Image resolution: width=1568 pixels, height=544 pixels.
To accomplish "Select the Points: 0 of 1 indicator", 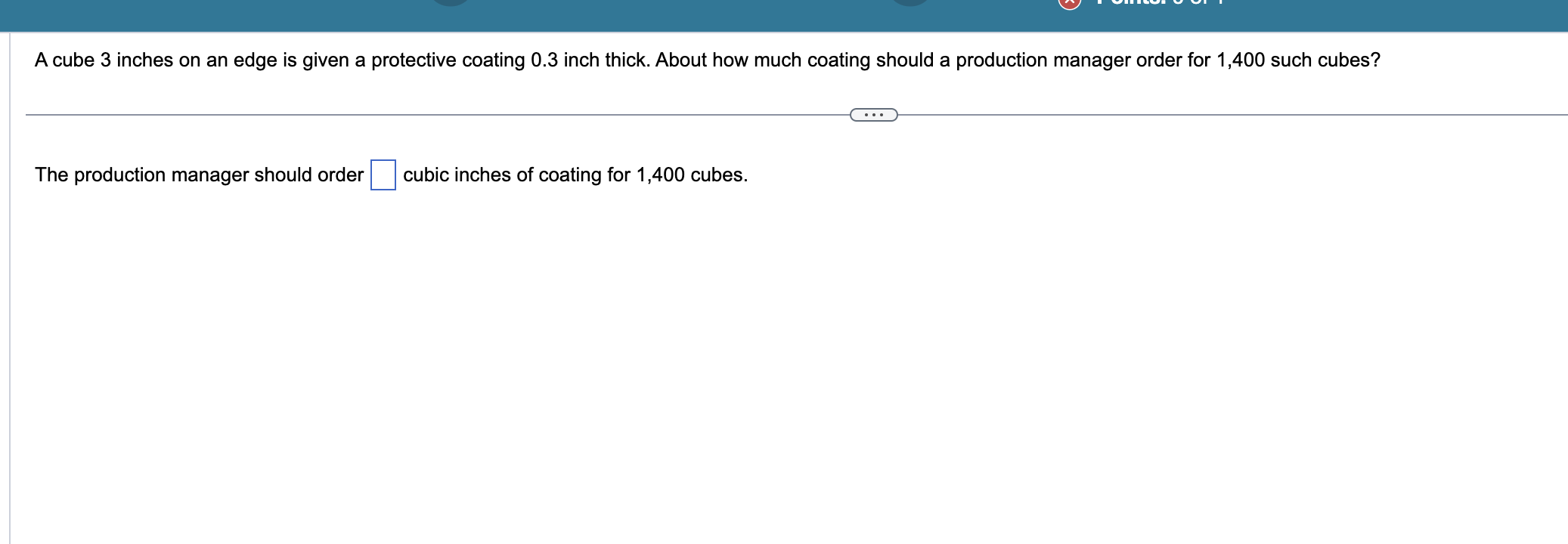I will [1157, 4].
